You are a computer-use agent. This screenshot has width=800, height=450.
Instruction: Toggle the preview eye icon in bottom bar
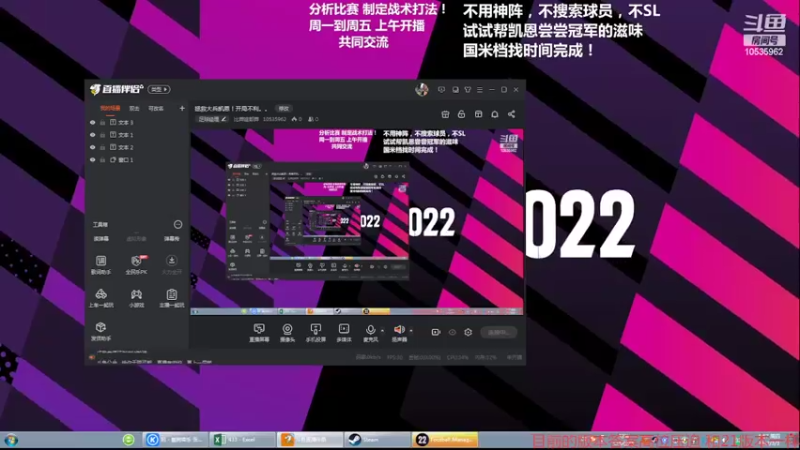(452, 332)
